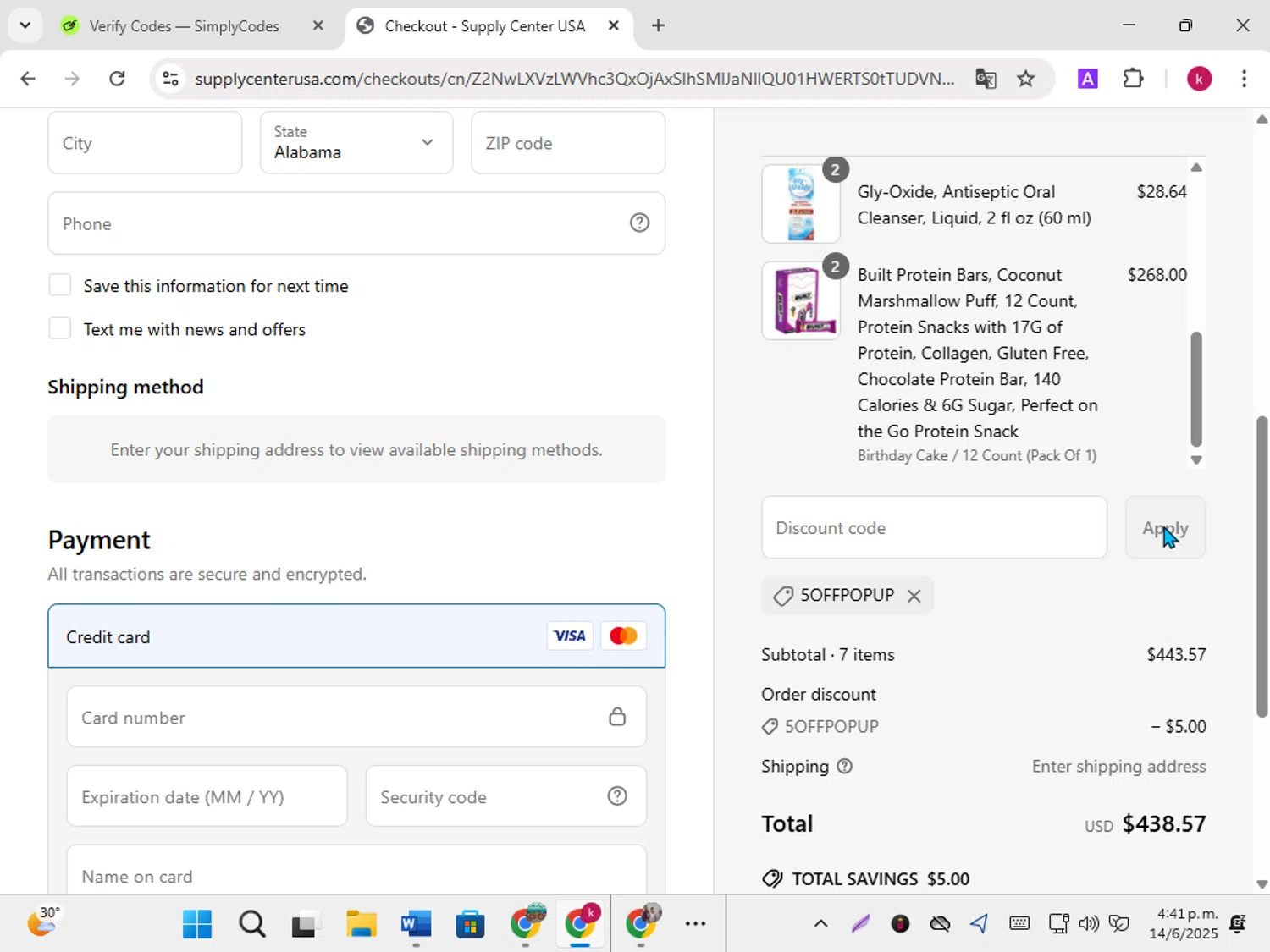The image size is (1270, 952).
Task: Switch to Checkout - Supply Center USA tab
Action: coord(484,26)
